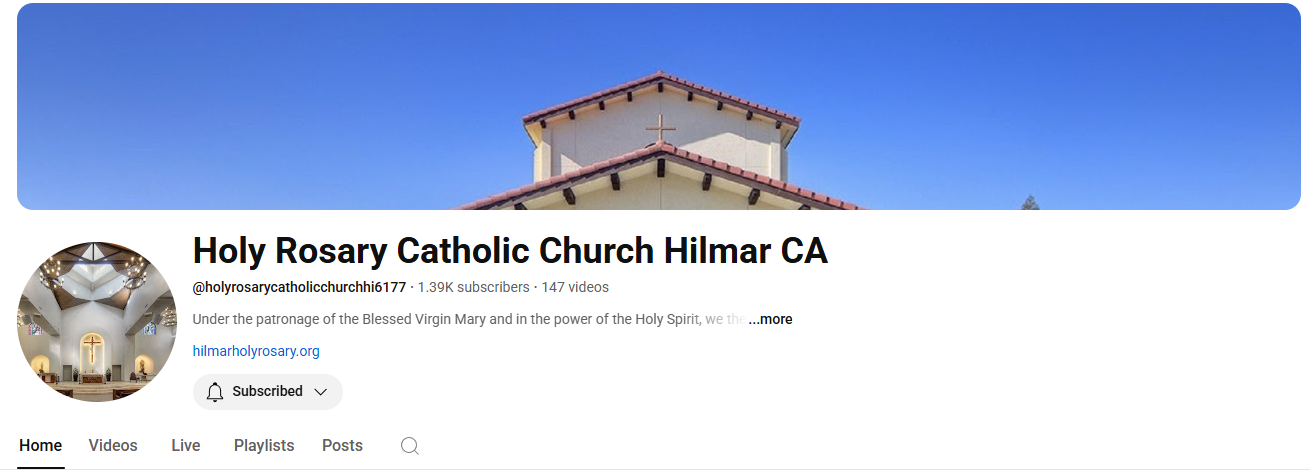
Task: Select the @holyrosarycatholicchurchhi6177 handle
Action: pos(299,287)
